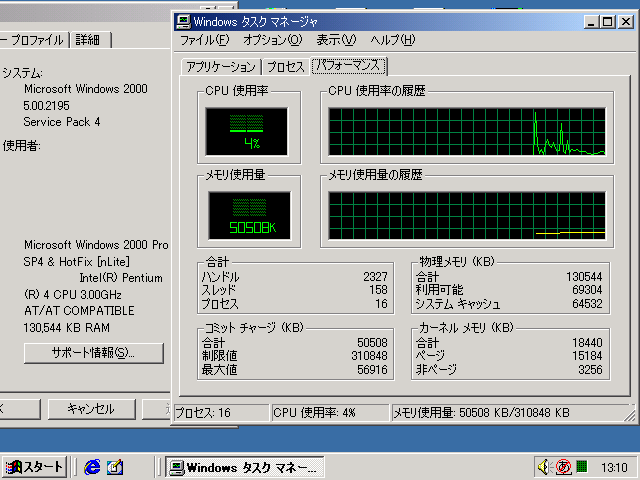Click commit charge 最大値 56916
Viewport: 640px width, 480px height.
coord(372,370)
